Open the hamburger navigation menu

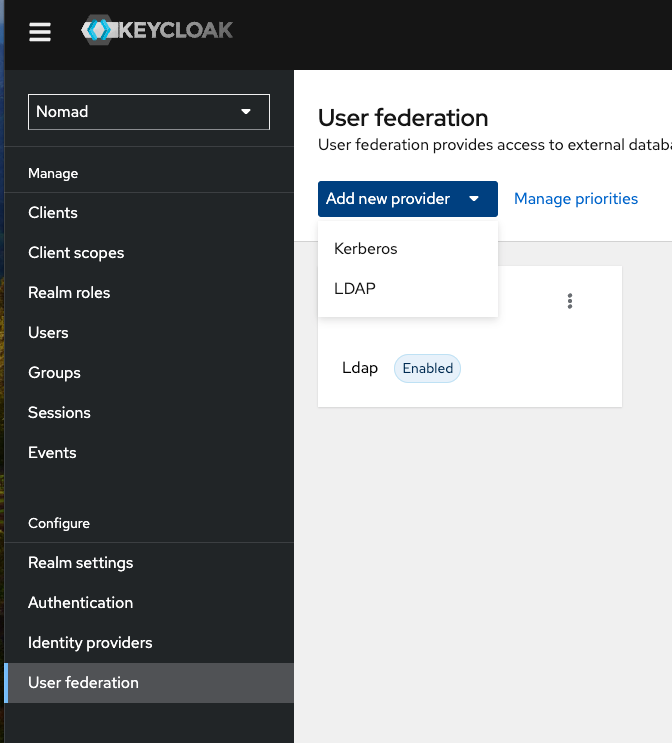(x=40, y=32)
